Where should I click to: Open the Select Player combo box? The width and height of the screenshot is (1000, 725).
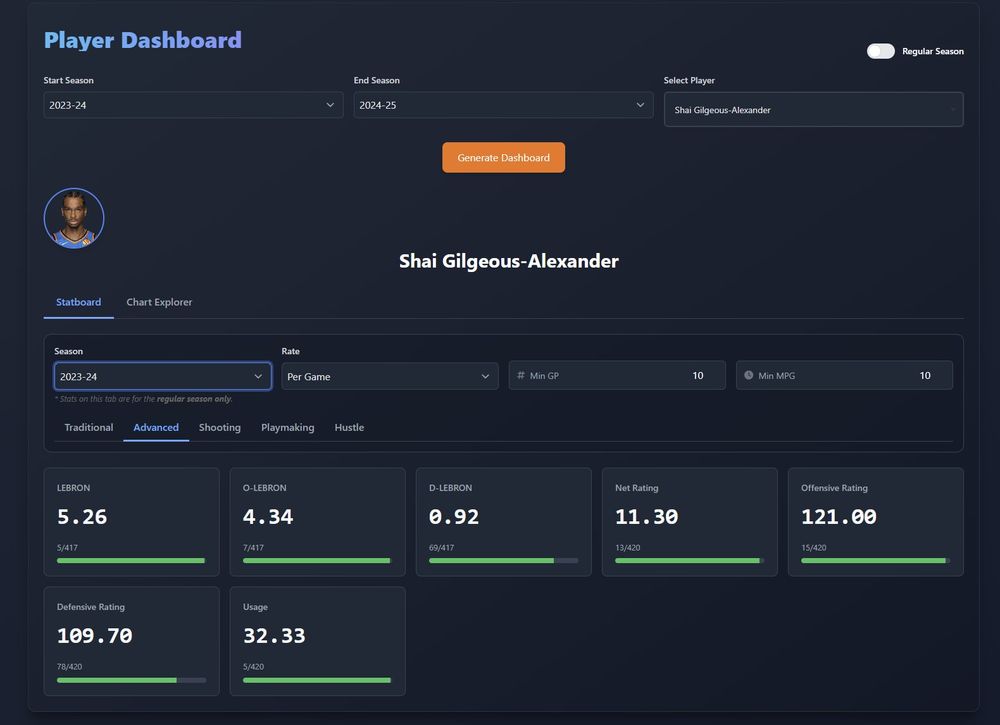click(813, 110)
